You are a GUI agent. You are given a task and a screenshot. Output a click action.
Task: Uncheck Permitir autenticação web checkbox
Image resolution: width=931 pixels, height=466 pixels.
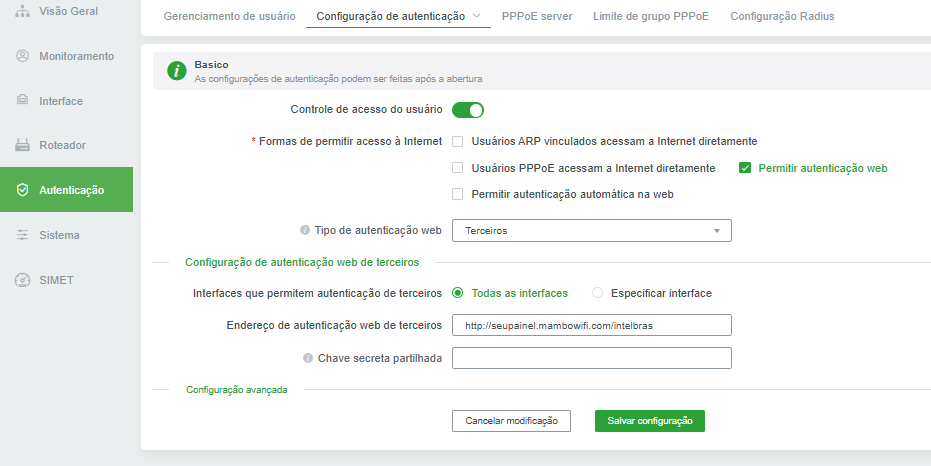pyautogui.click(x=745, y=168)
